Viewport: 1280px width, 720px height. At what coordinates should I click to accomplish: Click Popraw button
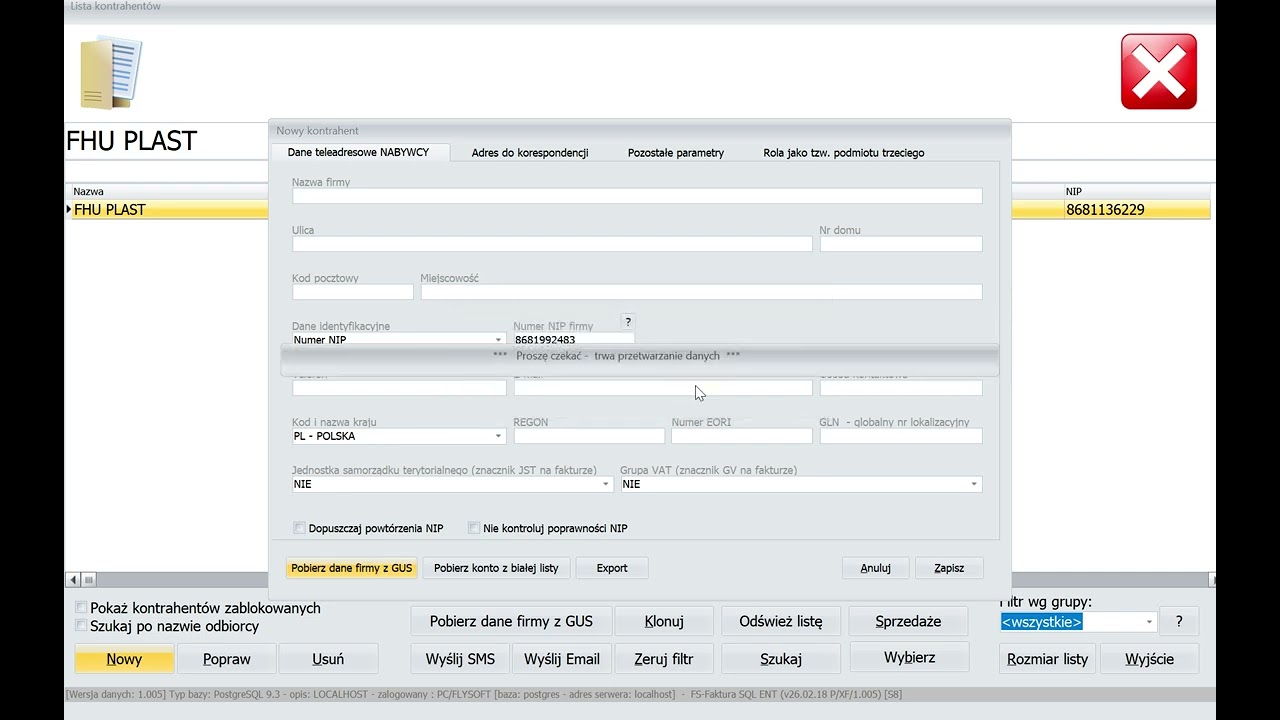(x=226, y=659)
